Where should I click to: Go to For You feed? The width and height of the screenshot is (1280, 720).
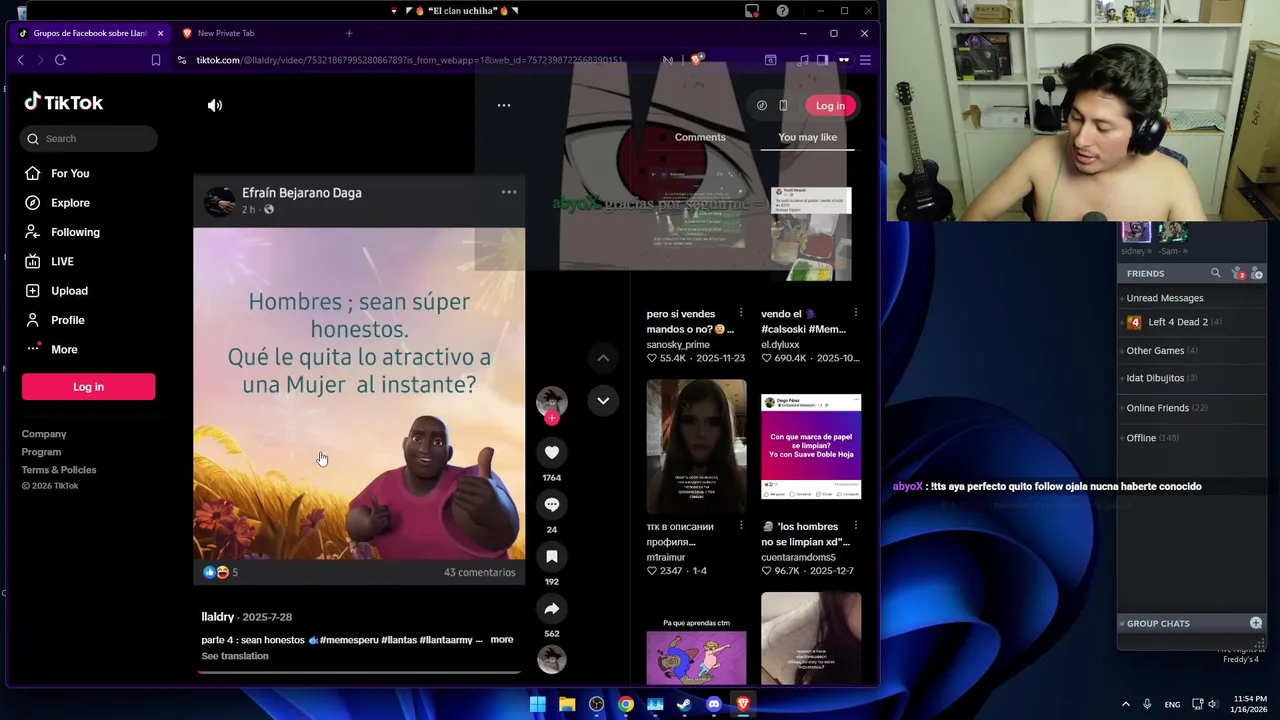(x=57, y=174)
